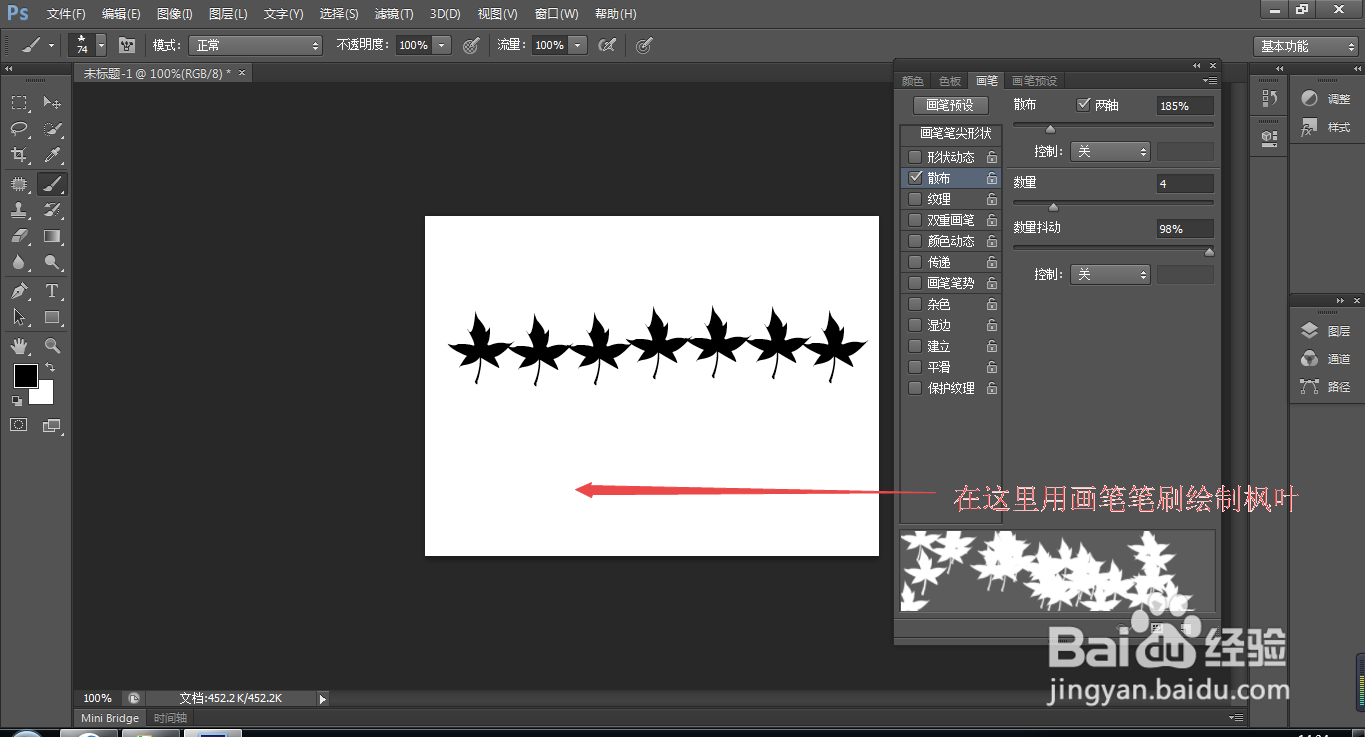1365x737 pixels.
Task: Open the 流量 flow slider dropdown
Action: click(x=577, y=45)
